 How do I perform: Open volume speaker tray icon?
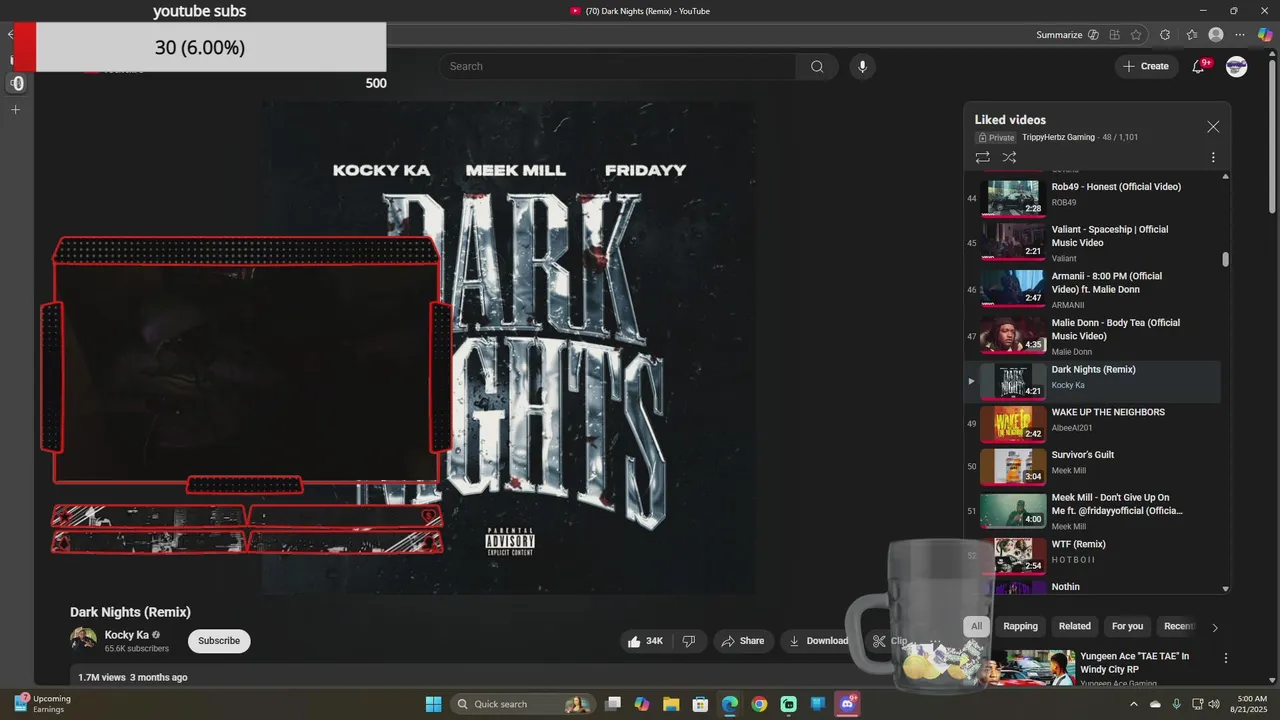coord(1214,704)
